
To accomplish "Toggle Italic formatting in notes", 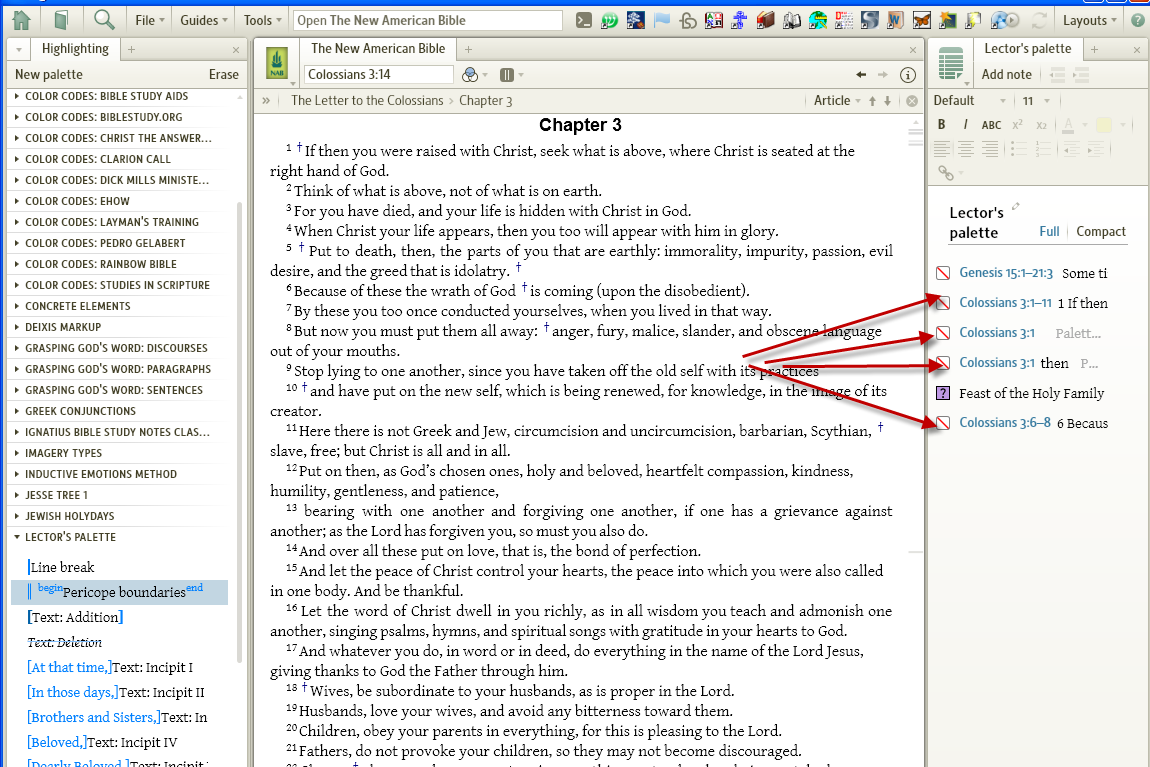I will (x=965, y=125).
